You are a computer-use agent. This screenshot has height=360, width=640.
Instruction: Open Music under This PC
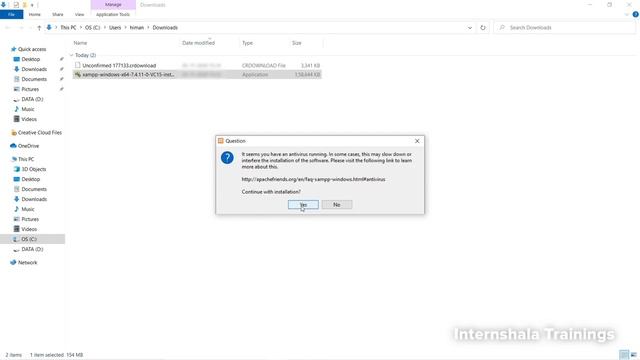(28, 209)
